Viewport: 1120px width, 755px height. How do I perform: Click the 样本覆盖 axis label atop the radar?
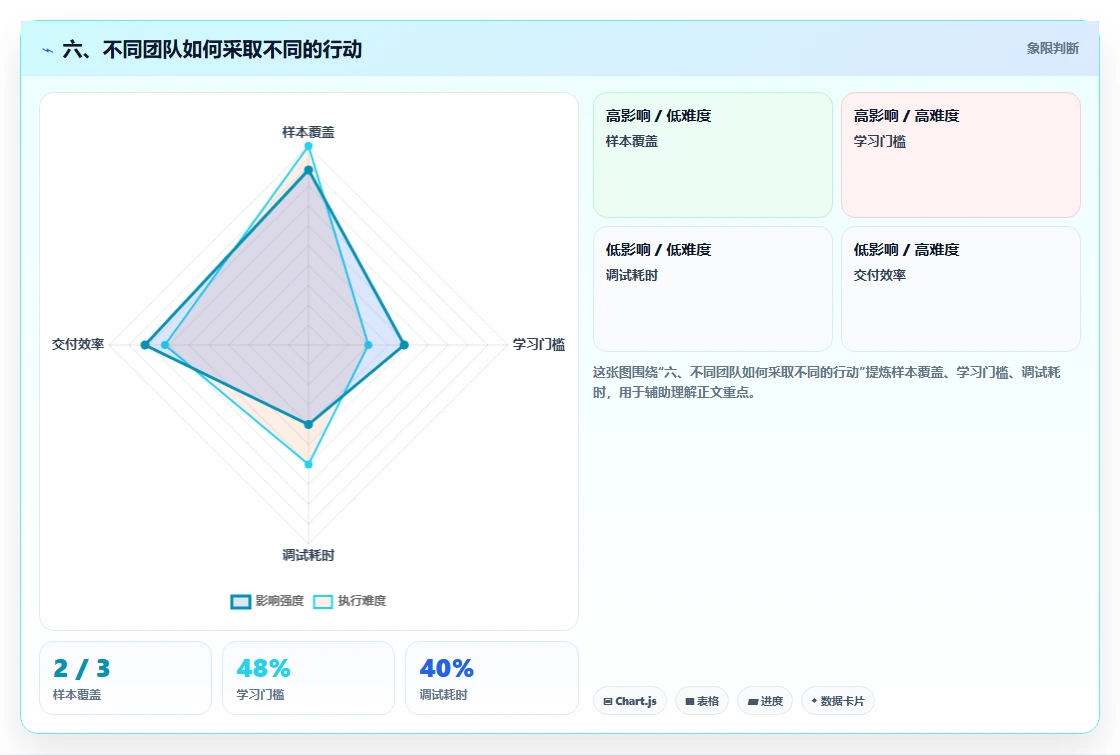tap(309, 132)
